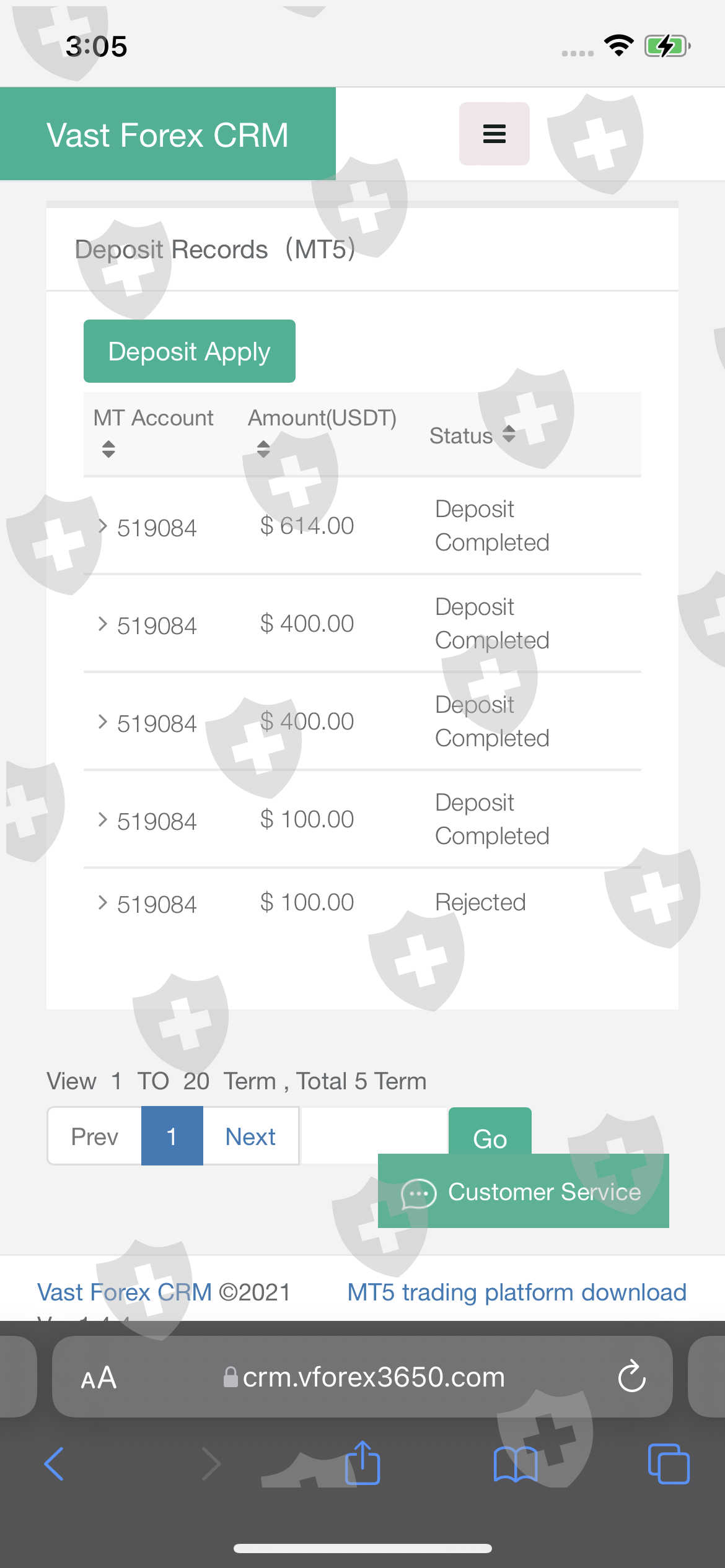Go to Next page
This screenshot has height=1568, width=725.
coord(250,1136)
